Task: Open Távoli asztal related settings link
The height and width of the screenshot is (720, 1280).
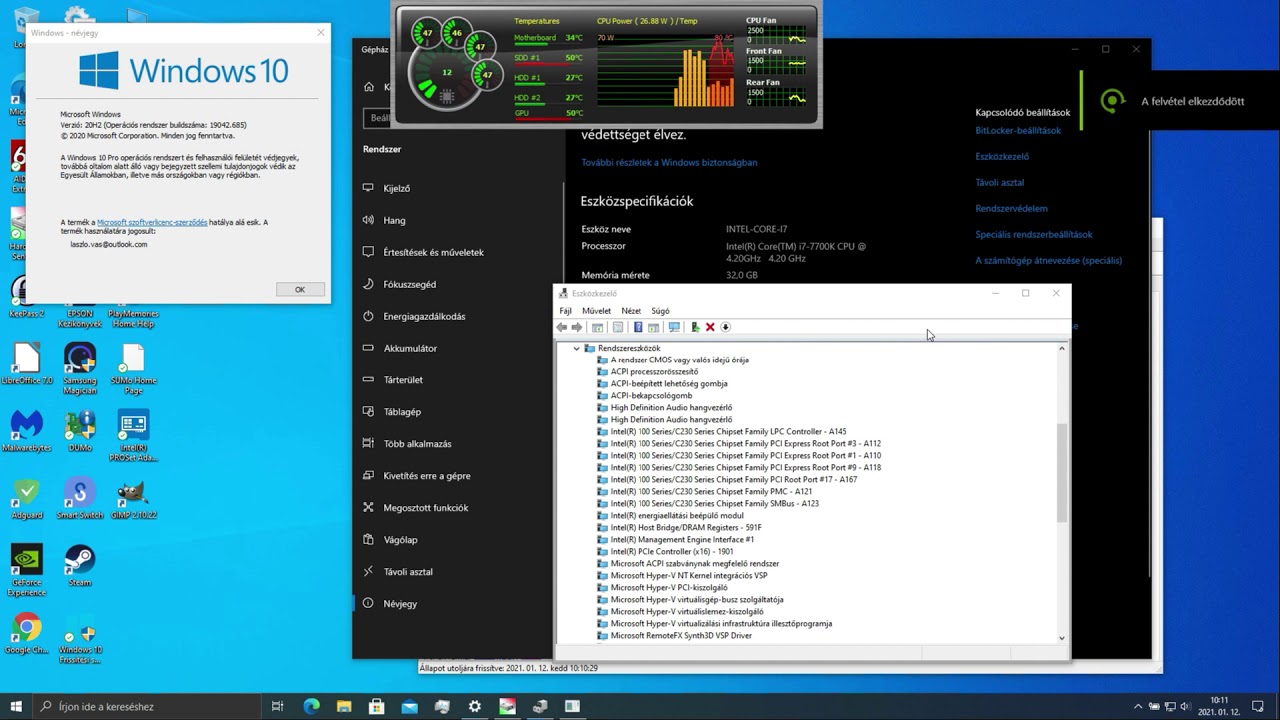Action: pyautogui.click(x=999, y=182)
